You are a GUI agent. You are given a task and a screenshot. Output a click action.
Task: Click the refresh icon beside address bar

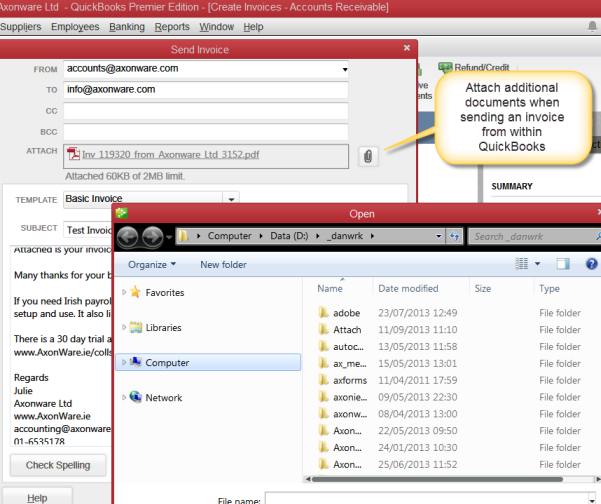(455, 236)
